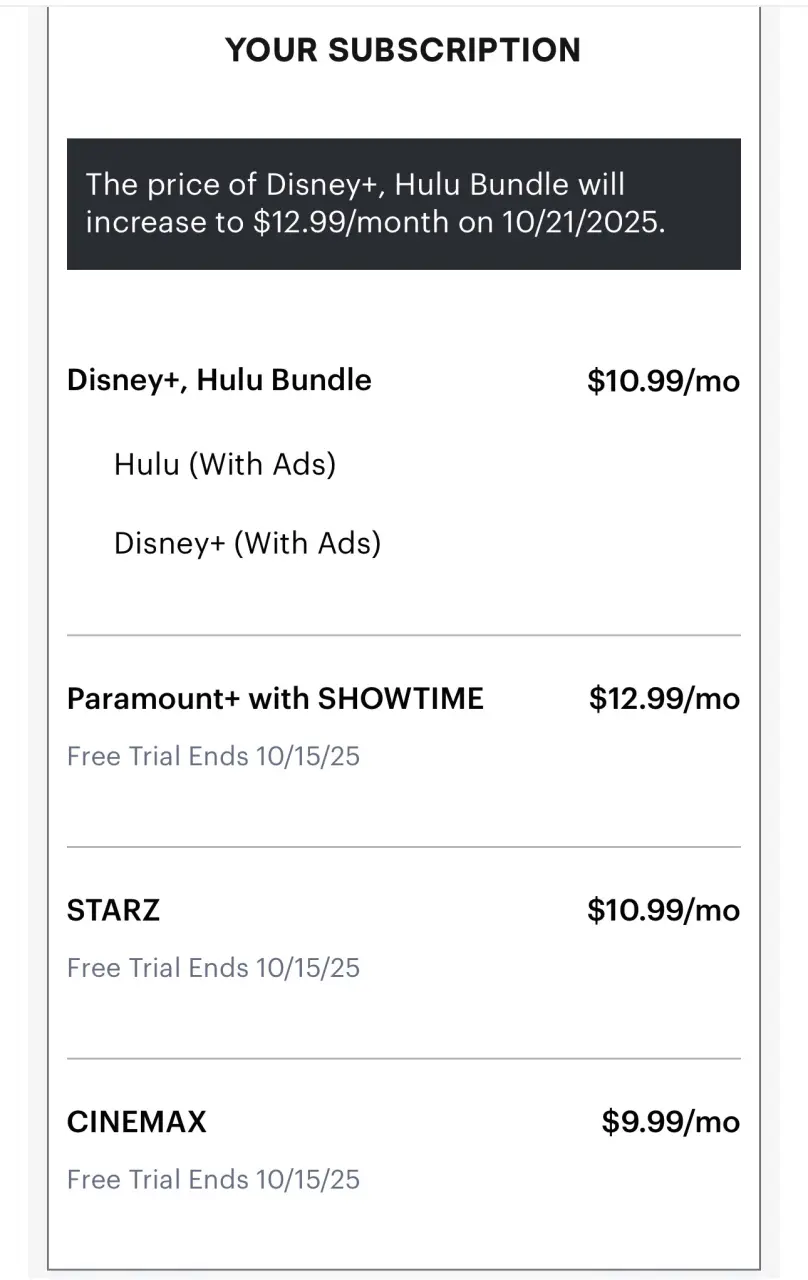This screenshot has width=808, height=1280.
Task: Click the YOUR SUBSCRIPTION heading
Action: [x=403, y=49]
